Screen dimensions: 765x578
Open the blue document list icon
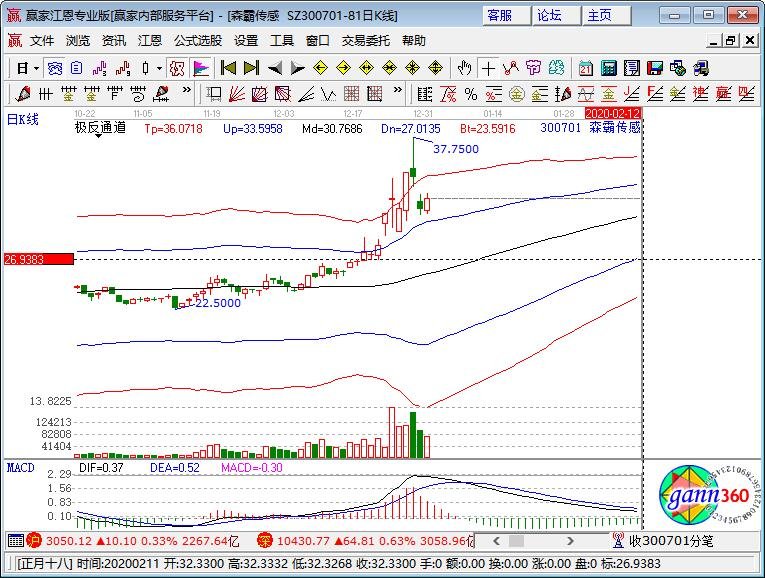click(x=77, y=68)
